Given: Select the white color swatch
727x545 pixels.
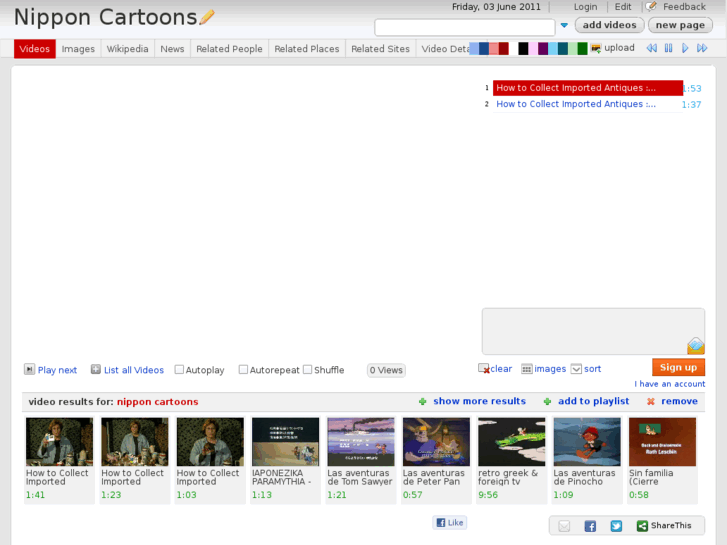Looking at the screenshot, I should 513,48.
